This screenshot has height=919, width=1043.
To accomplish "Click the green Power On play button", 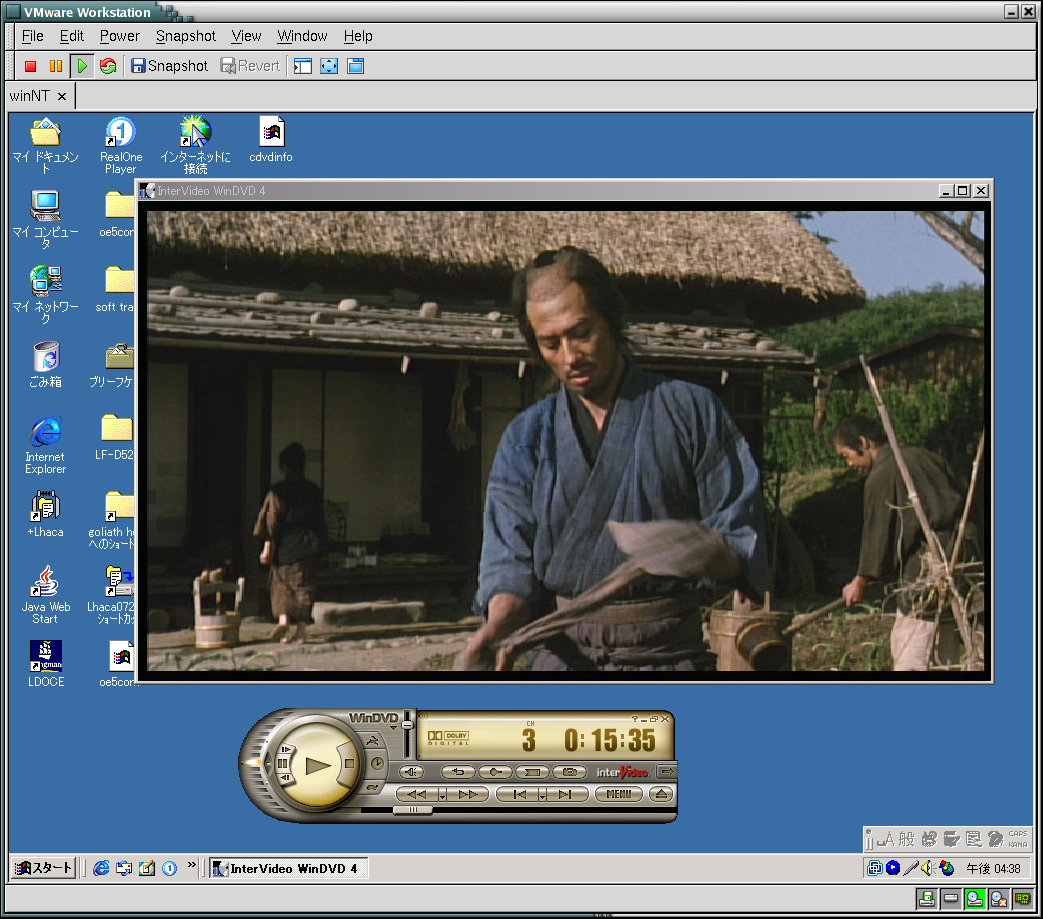I will pyautogui.click(x=82, y=66).
